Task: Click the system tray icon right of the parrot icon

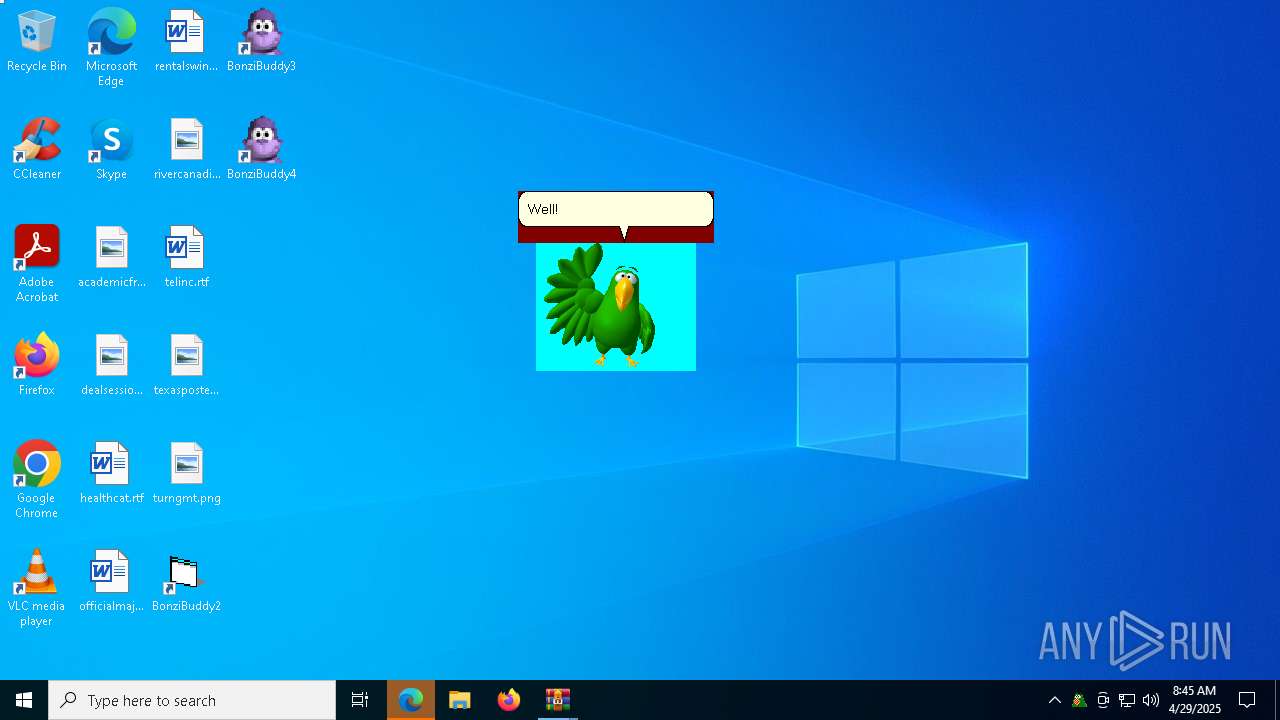Action: pos(1103,700)
